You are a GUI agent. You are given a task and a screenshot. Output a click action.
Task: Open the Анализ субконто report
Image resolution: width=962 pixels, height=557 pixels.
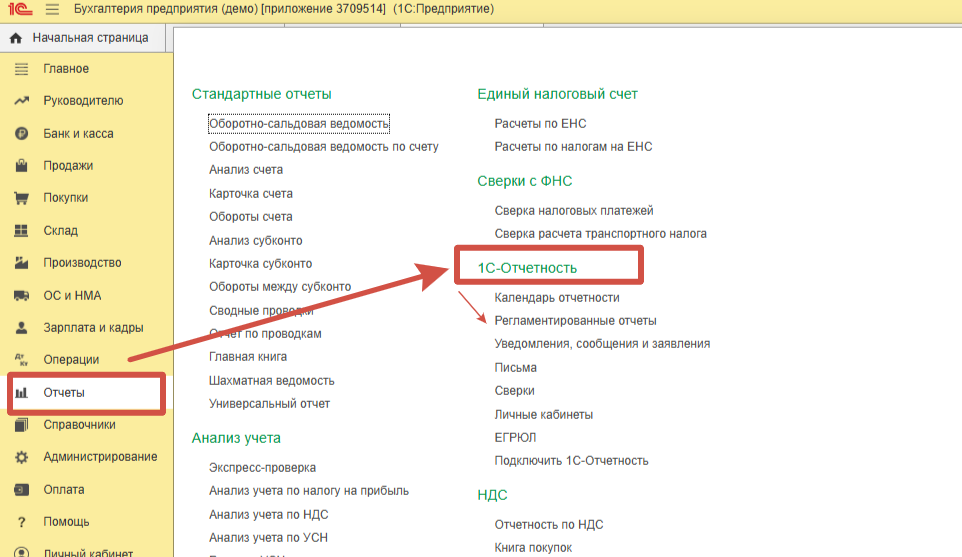pos(256,240)
